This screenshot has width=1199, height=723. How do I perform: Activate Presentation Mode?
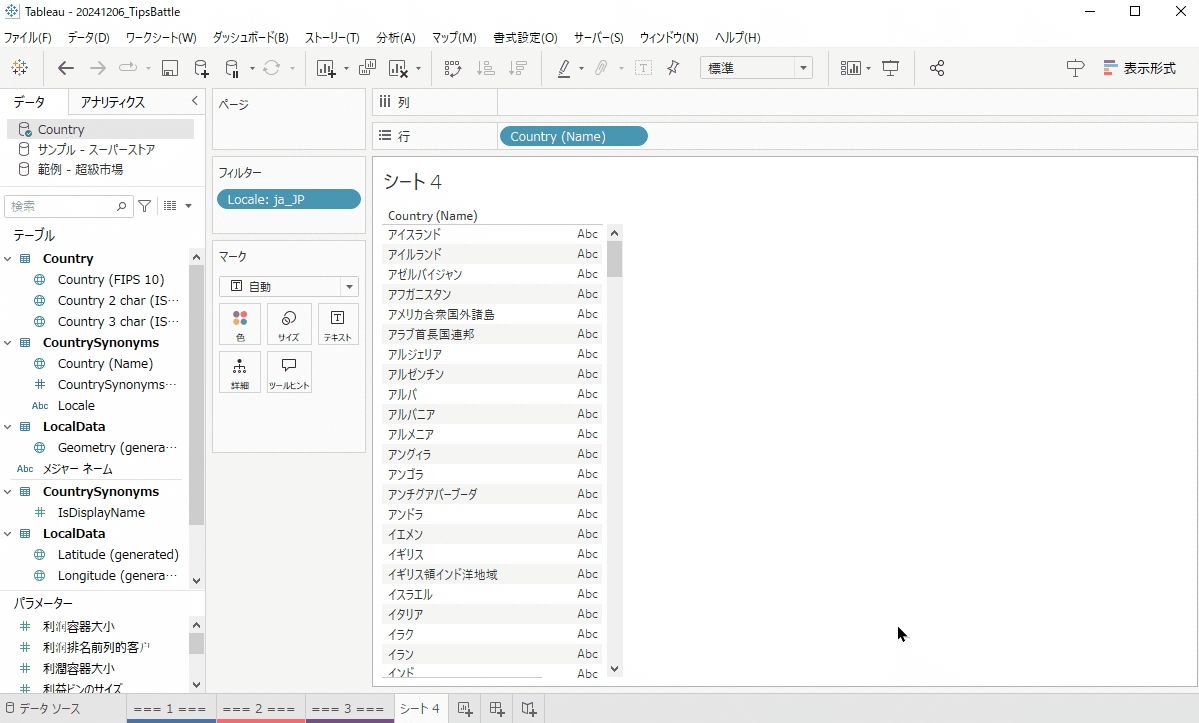(x=891, y=68)
